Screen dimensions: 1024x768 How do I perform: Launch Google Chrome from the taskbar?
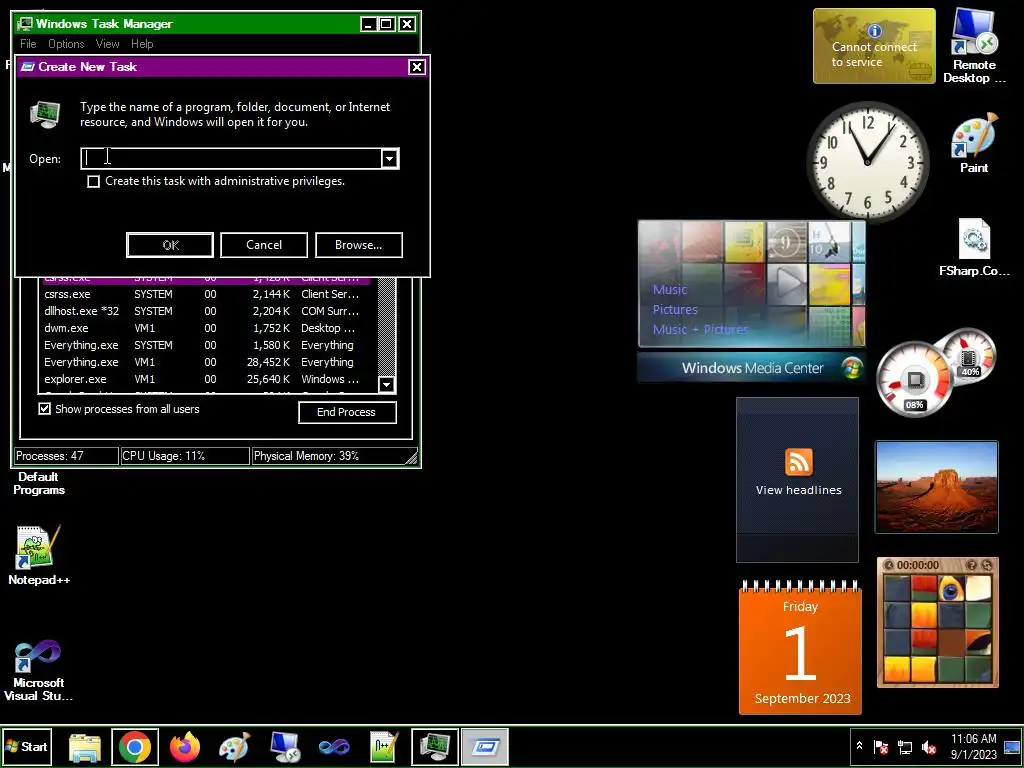coord(135,747)
